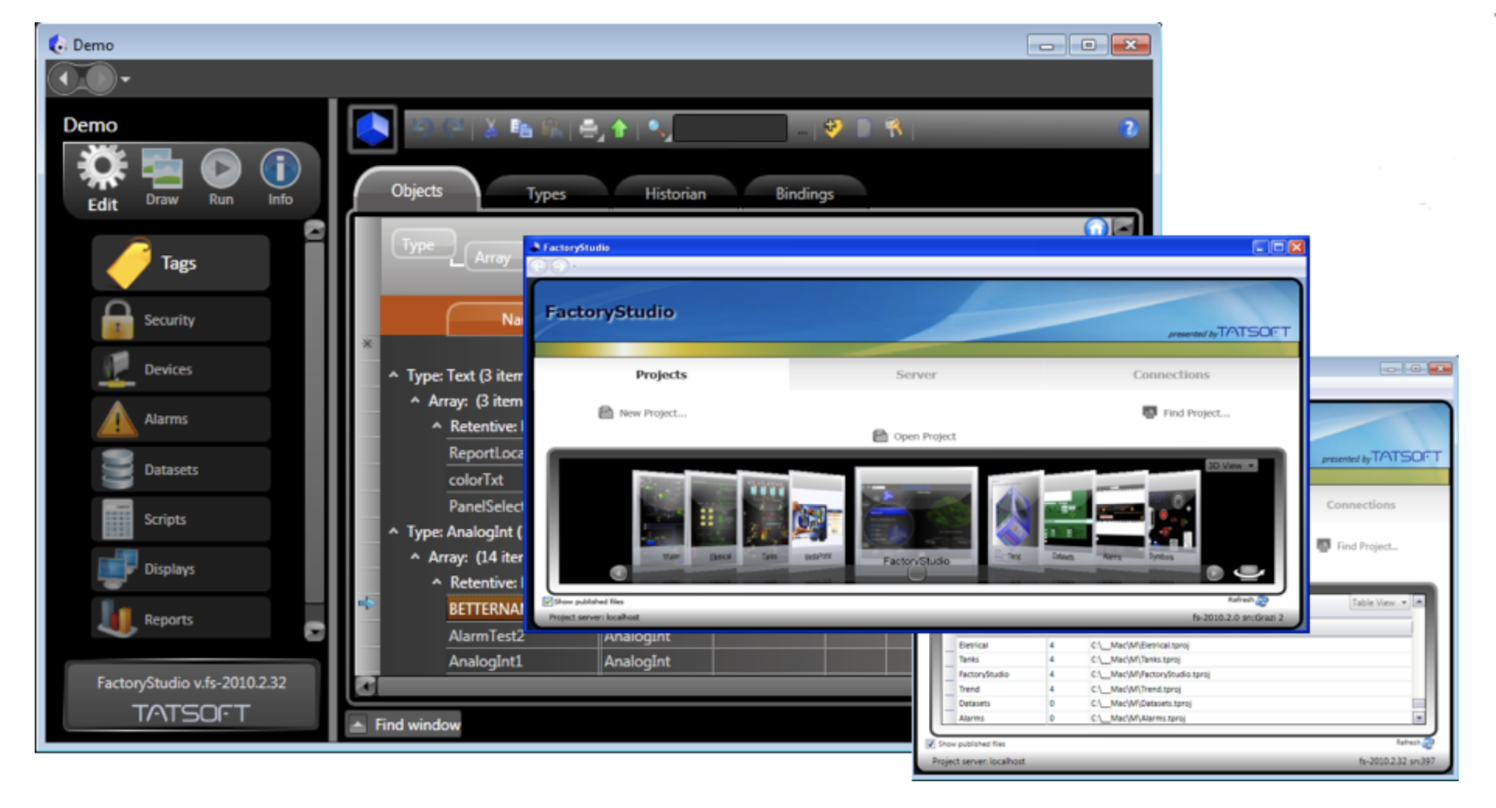Select Tags in the Edit sidebar

(x=181, y=263)
